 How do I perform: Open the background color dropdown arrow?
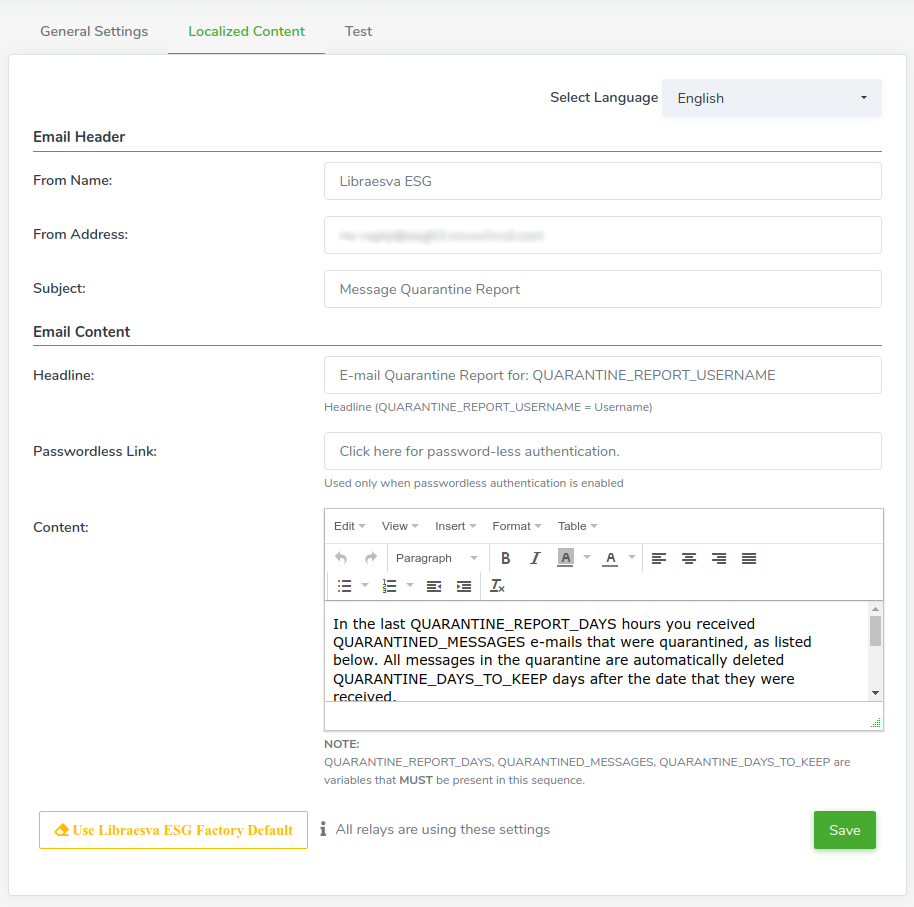click(587, 557)
